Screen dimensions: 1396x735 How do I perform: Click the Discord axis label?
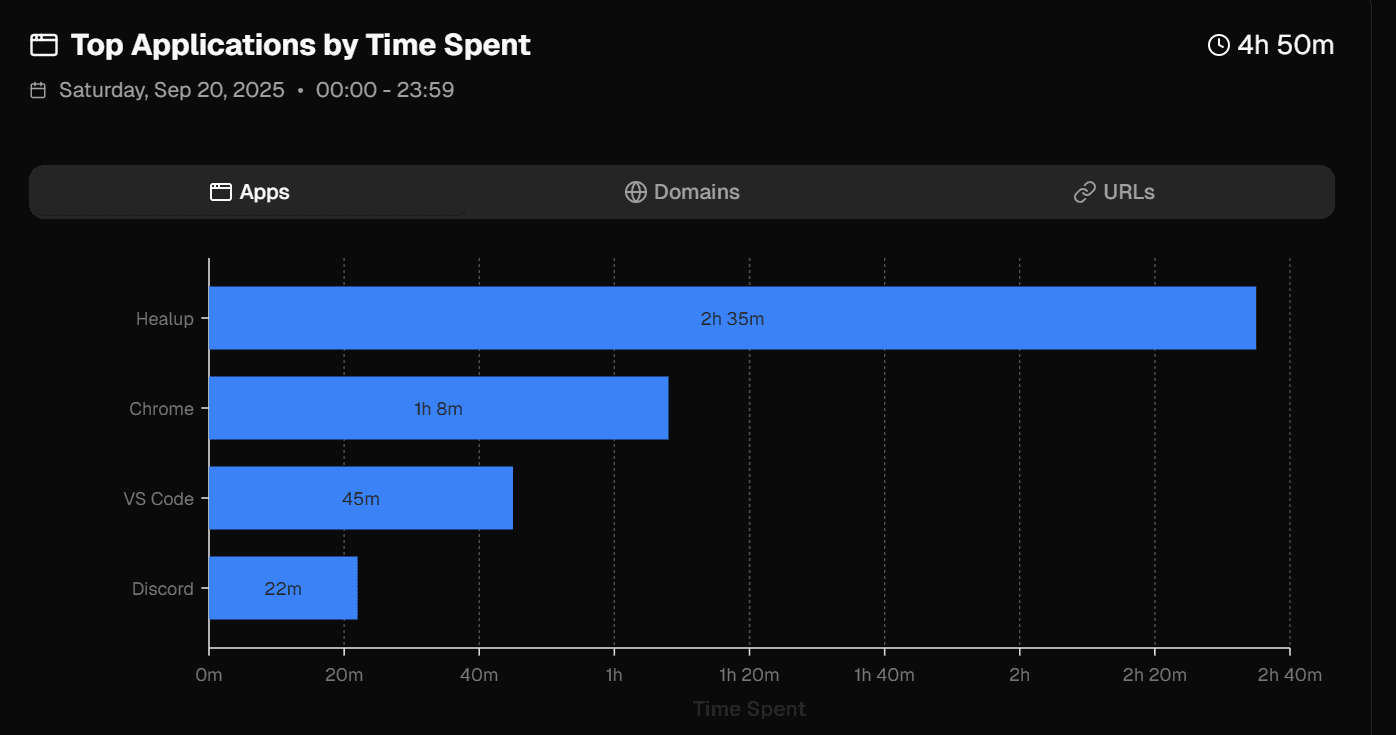163,589
